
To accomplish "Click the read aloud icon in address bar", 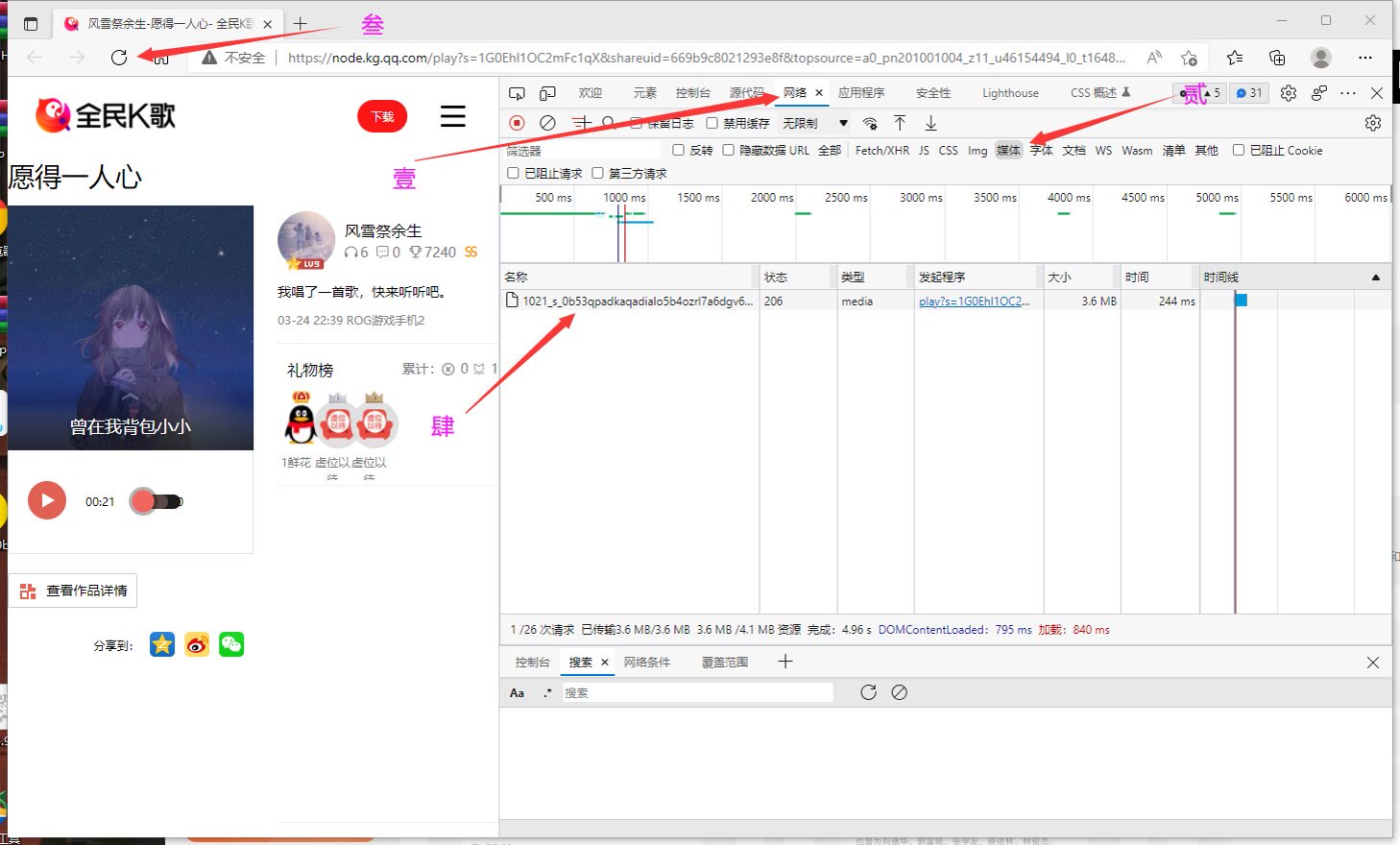I will 1154,58.
